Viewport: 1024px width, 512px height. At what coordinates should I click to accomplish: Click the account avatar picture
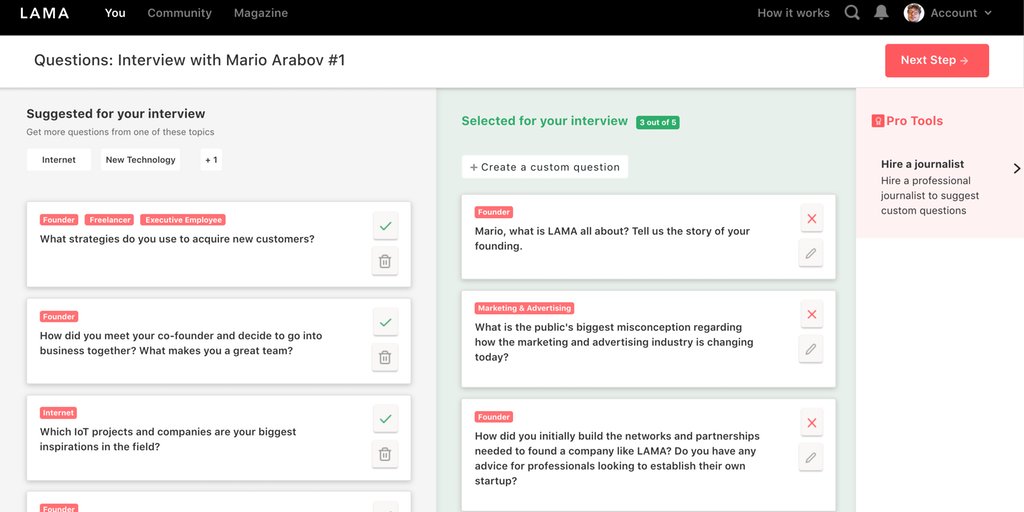[x=914, y=12]
